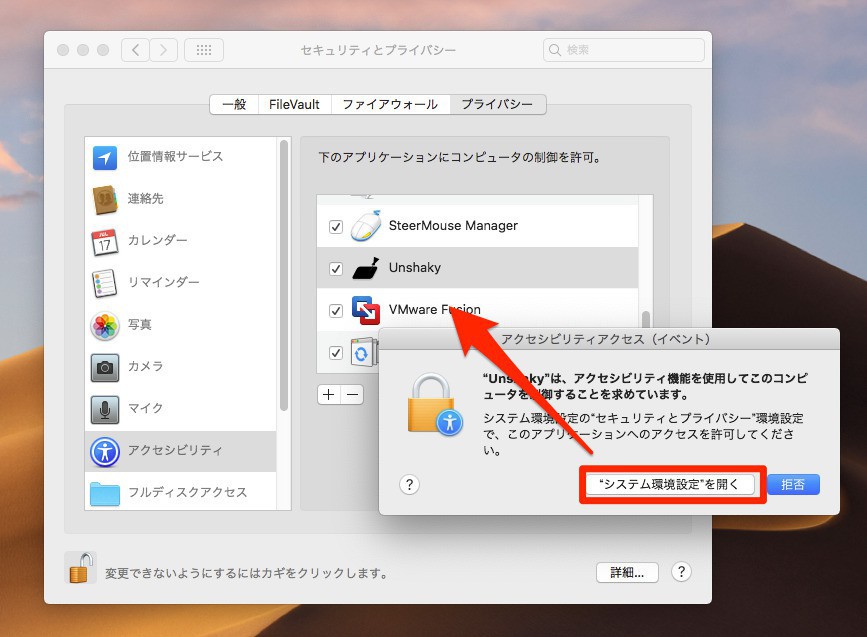Image resolution: width=867 pixels, height=637 pixels.
Task: Go forward with the right chevron button
Action: (163, 50)
